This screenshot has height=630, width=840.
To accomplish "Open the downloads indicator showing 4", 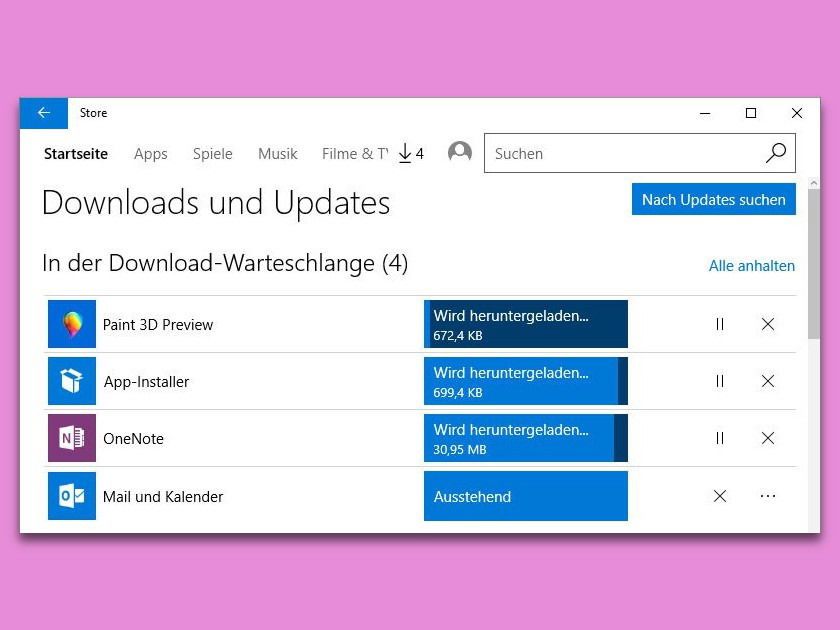I will point(411,154).
